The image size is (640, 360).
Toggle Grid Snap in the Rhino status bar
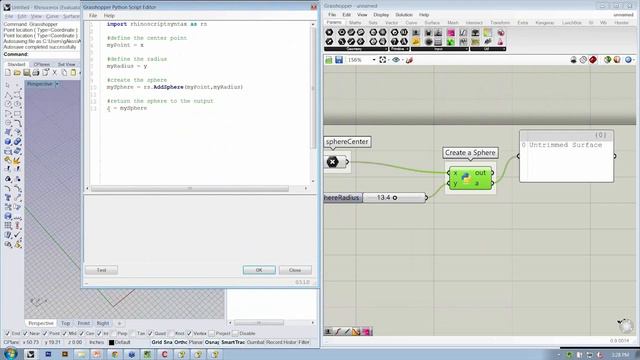coord(162,342)
